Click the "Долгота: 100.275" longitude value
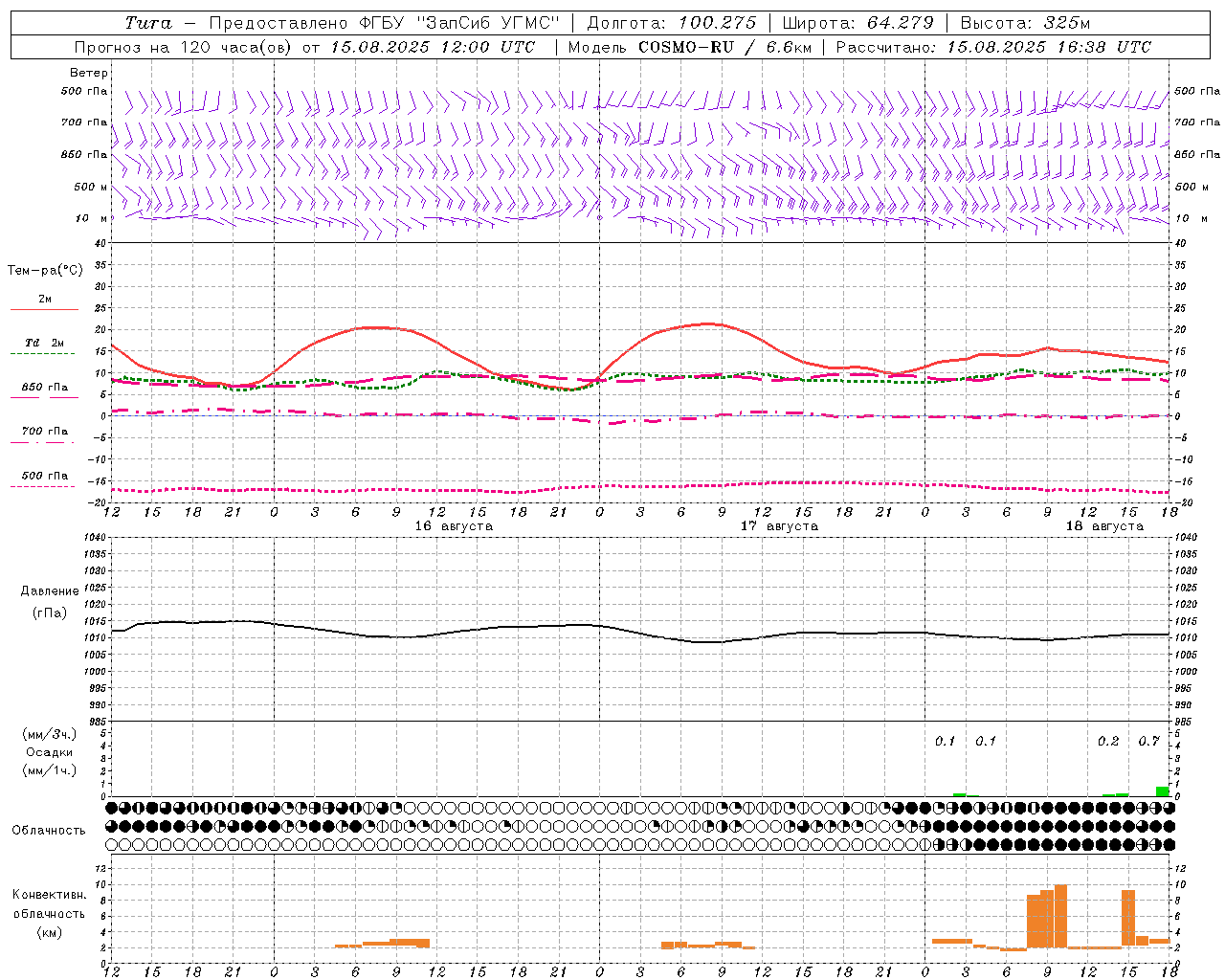 point(671,23)
